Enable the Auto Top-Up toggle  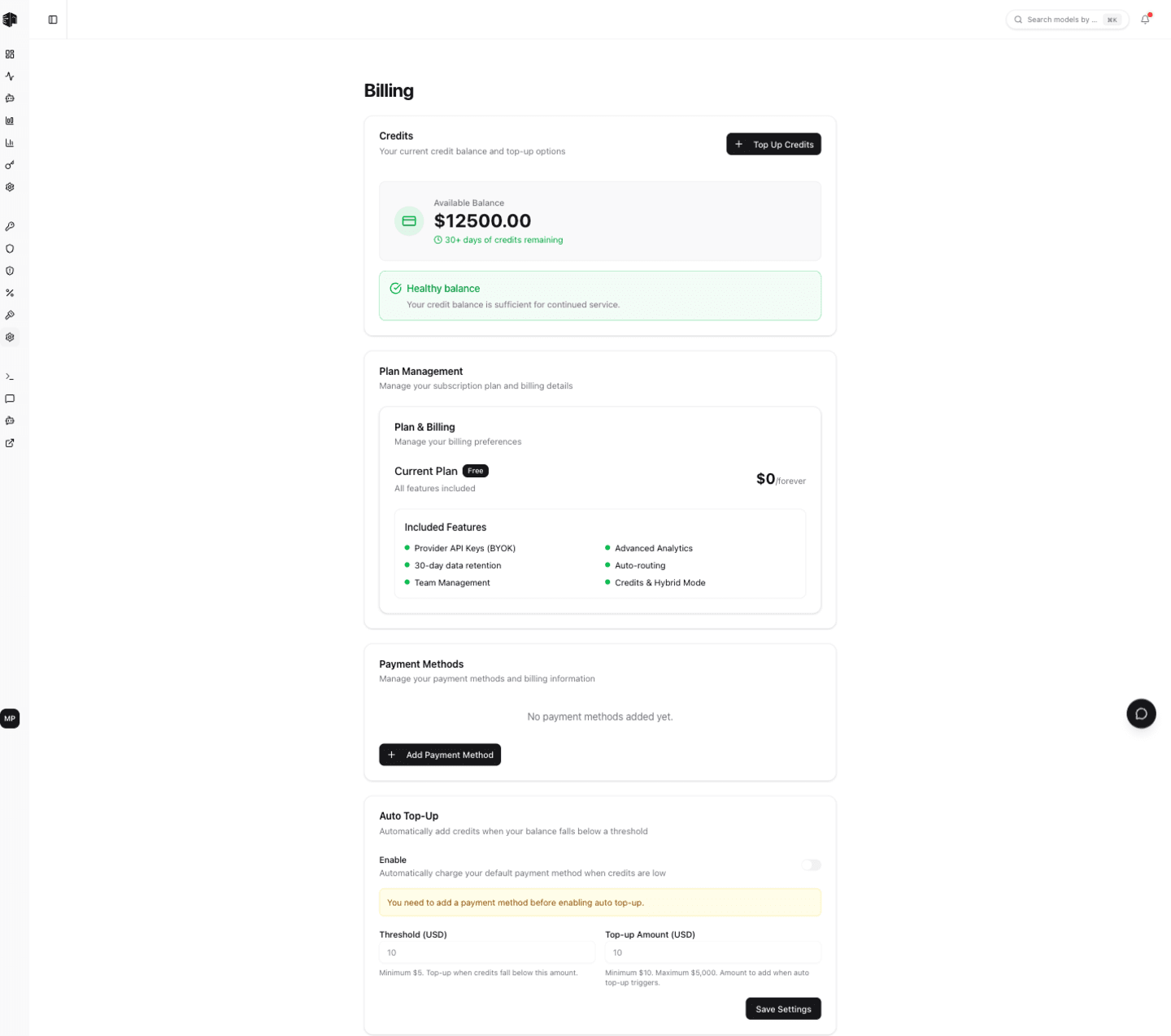[811, 864]
